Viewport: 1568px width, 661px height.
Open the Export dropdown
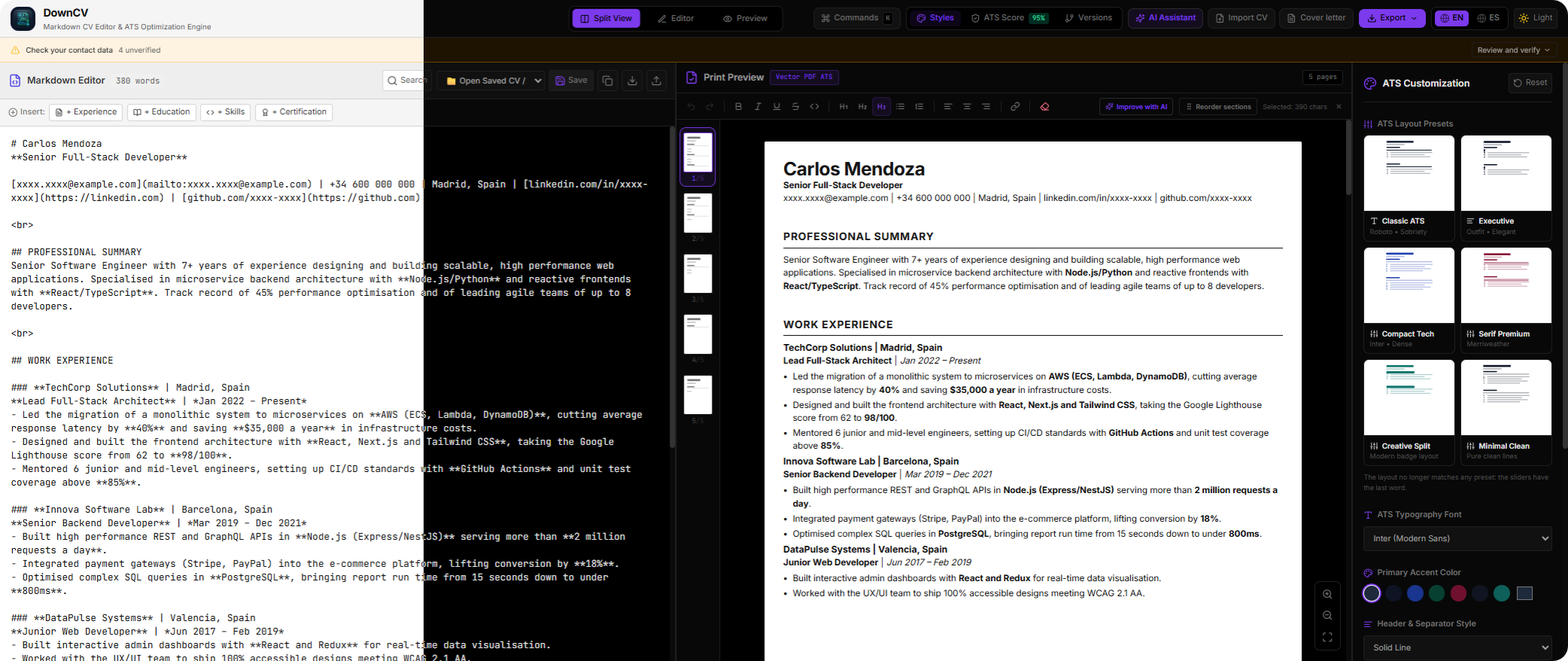(x=1392, y=18)
